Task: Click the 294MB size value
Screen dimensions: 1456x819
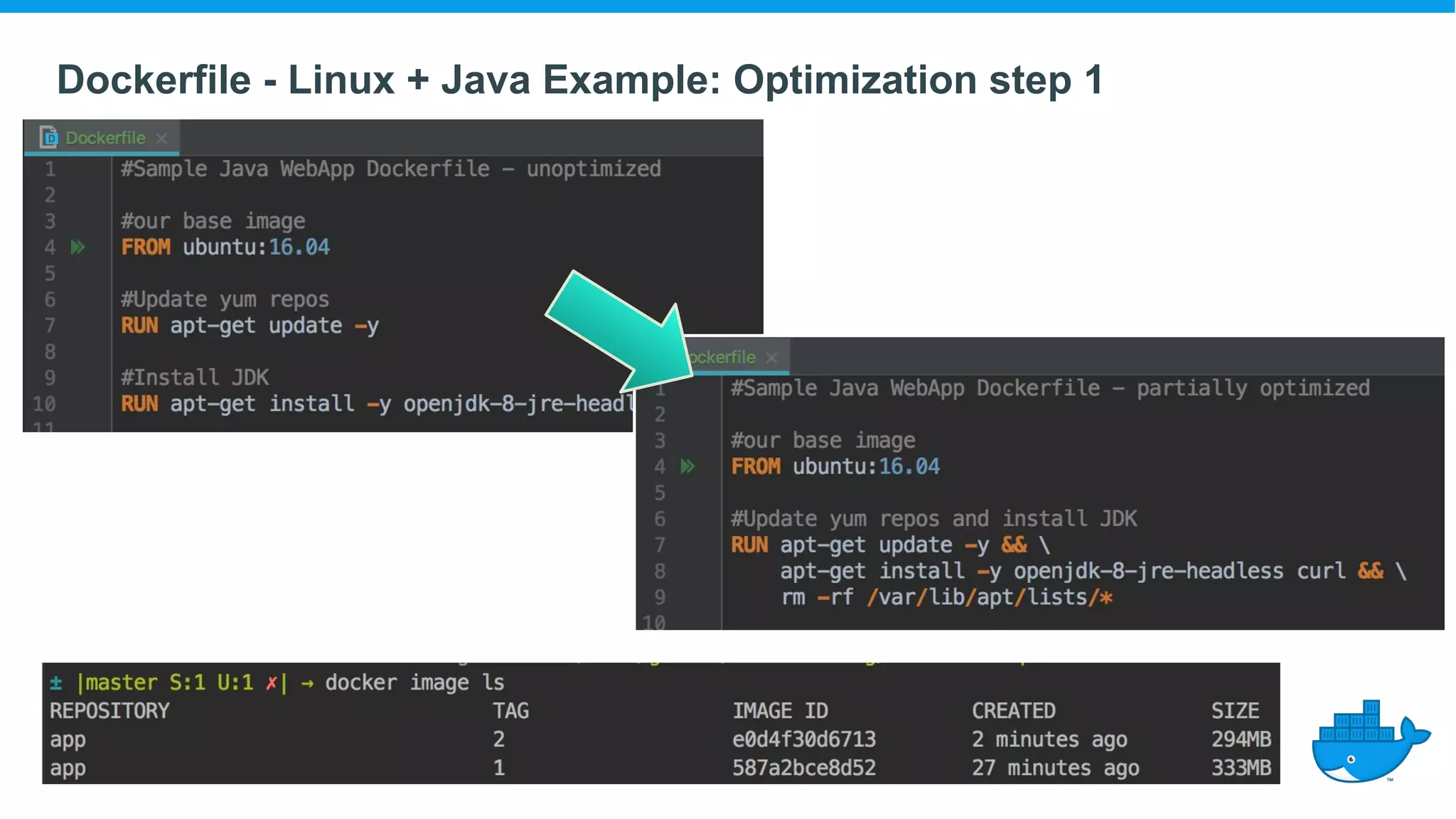Action: [1241, 739]
